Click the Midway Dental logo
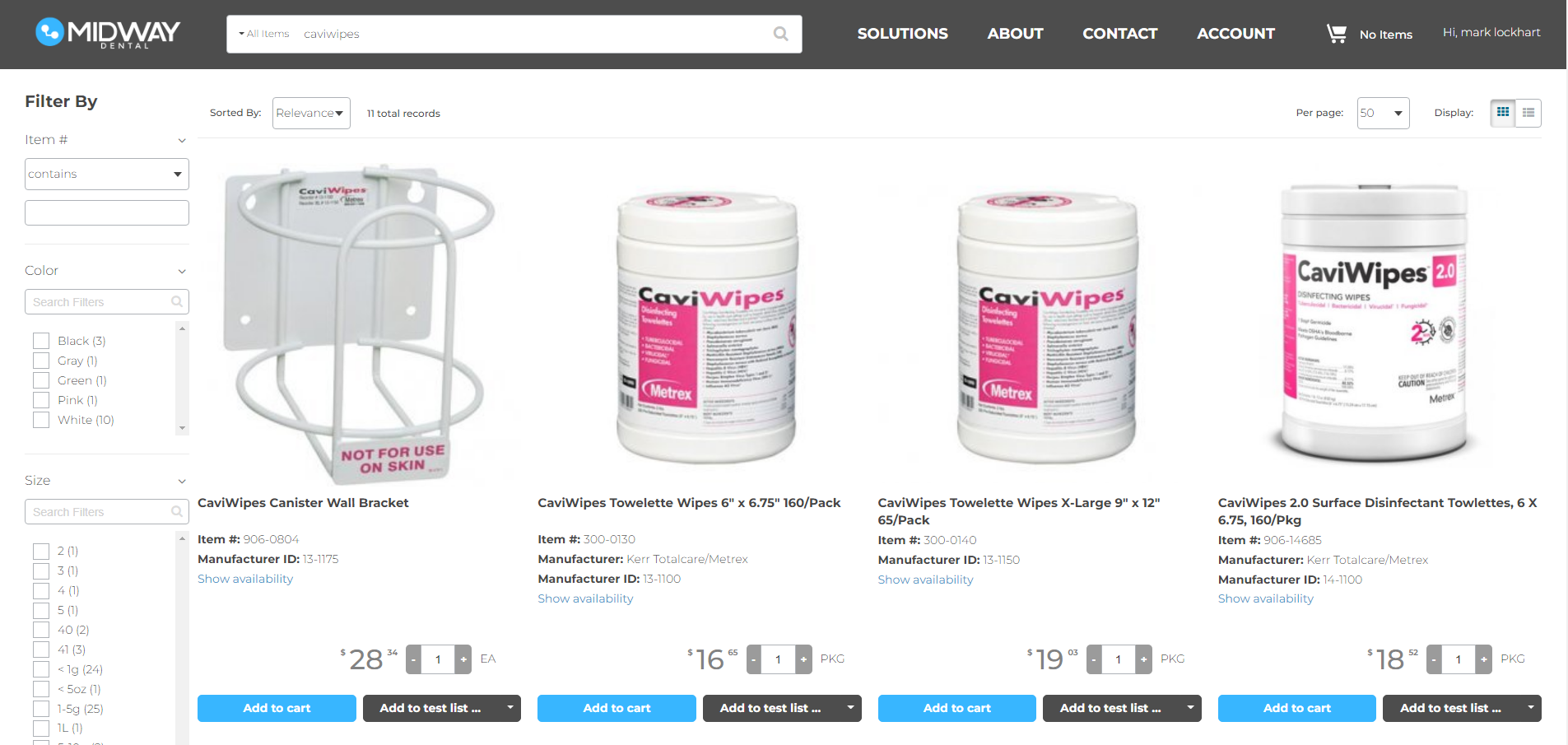Screen dimensions: 1568x745 108,33
